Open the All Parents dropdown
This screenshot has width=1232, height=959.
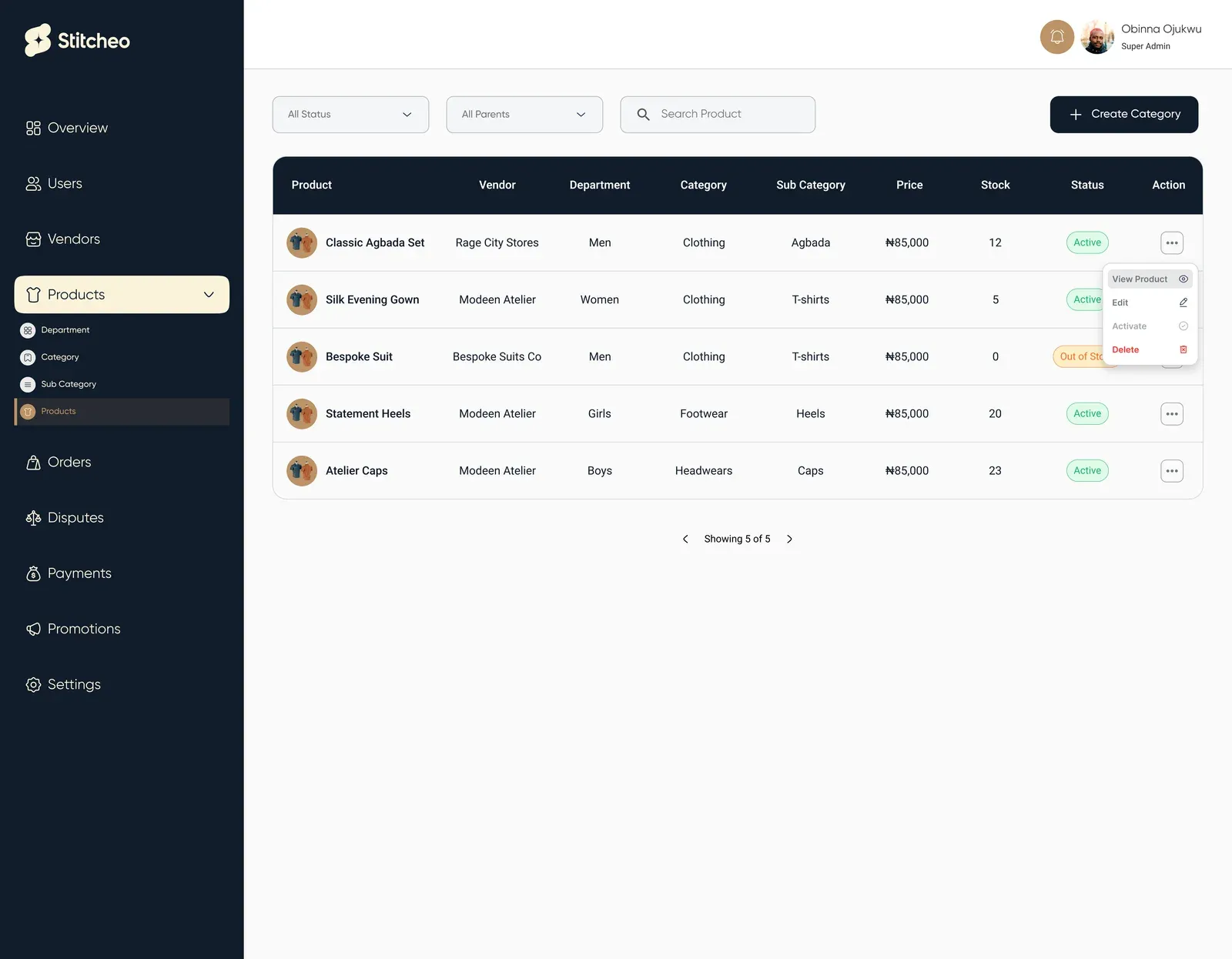click(524, 115)
